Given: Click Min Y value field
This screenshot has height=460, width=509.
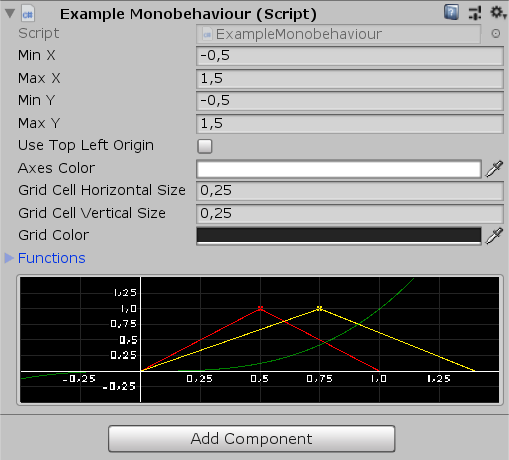Looking at the screenshot, I should tap(350, 101).
